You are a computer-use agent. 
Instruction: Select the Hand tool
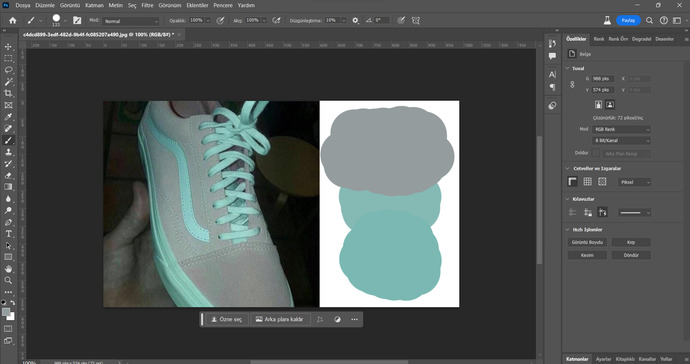(x=8, y=269)
